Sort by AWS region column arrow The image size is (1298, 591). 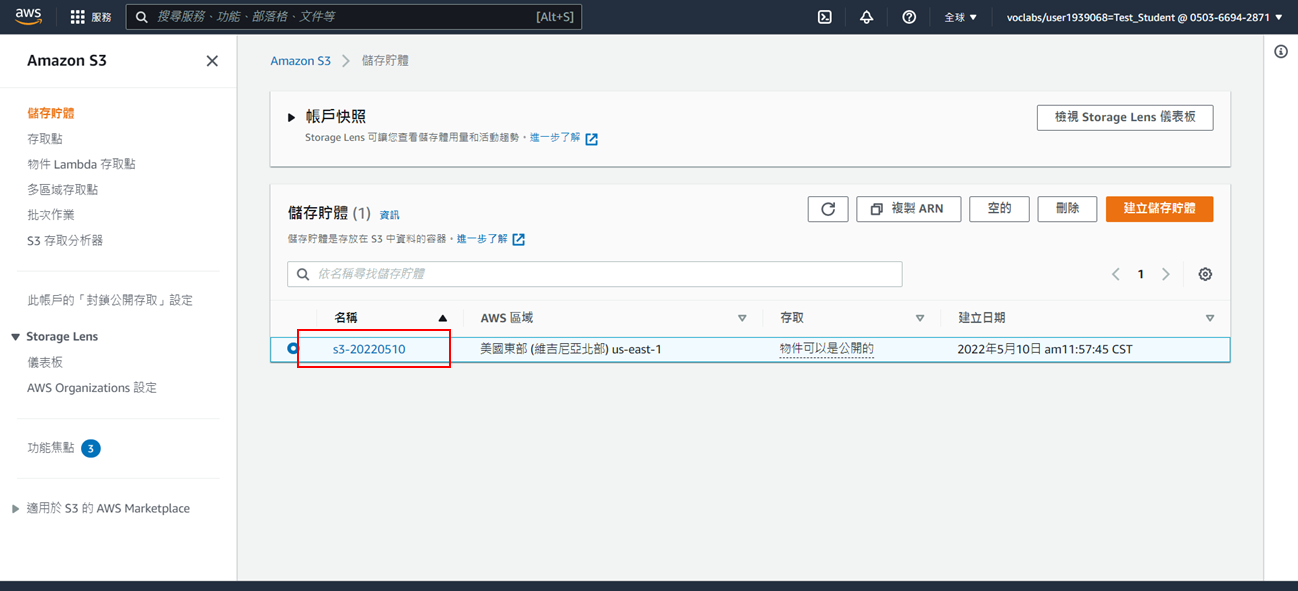pyautogui.click(x=742, y=318)
